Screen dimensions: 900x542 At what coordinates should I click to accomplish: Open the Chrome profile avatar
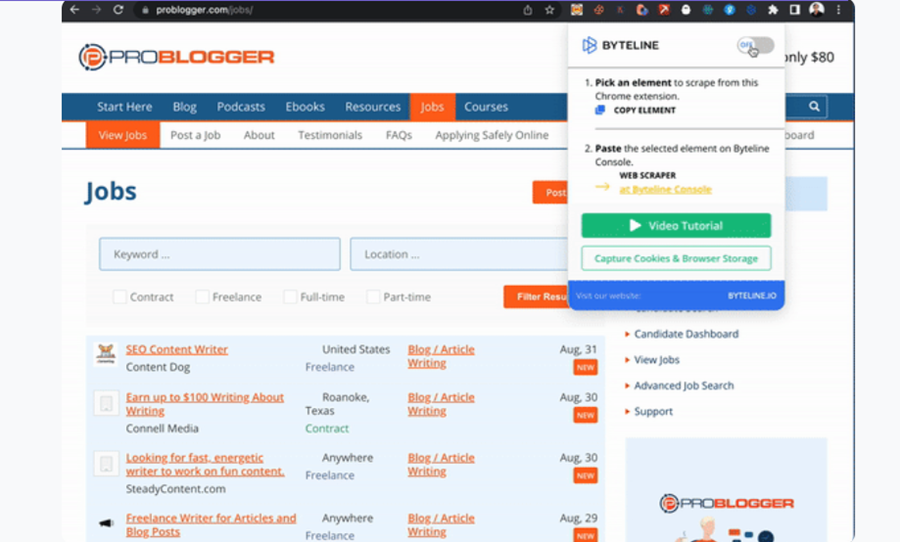point(816,9)
